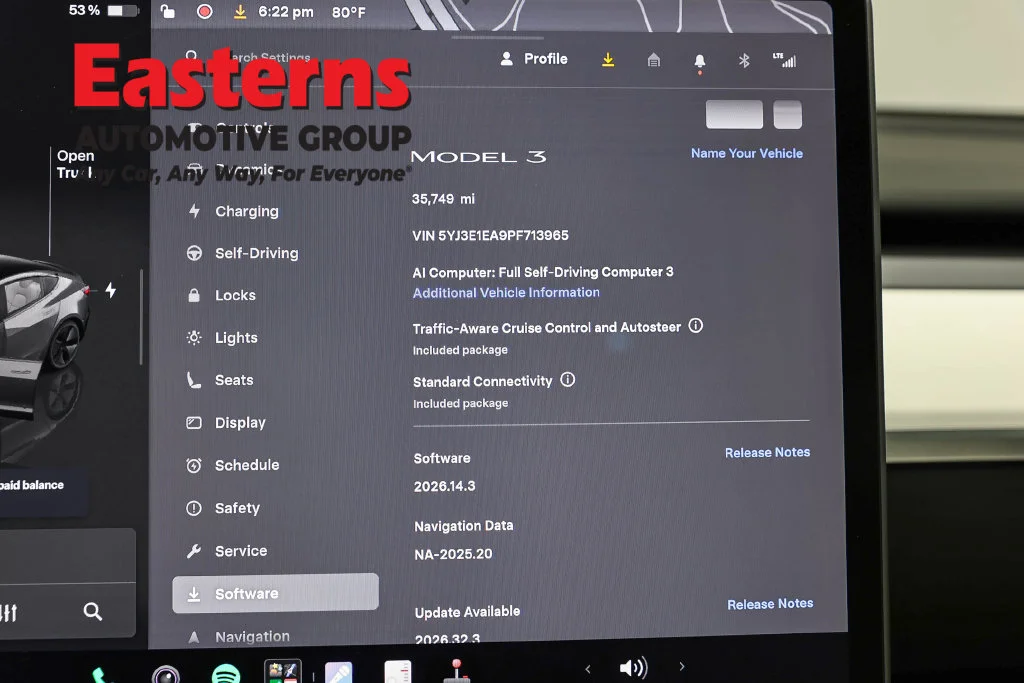Tap the LTE signal strength icon
The height and width of the screenshot is (683, 1024).
pyautogui.click(x=785, y=60)
